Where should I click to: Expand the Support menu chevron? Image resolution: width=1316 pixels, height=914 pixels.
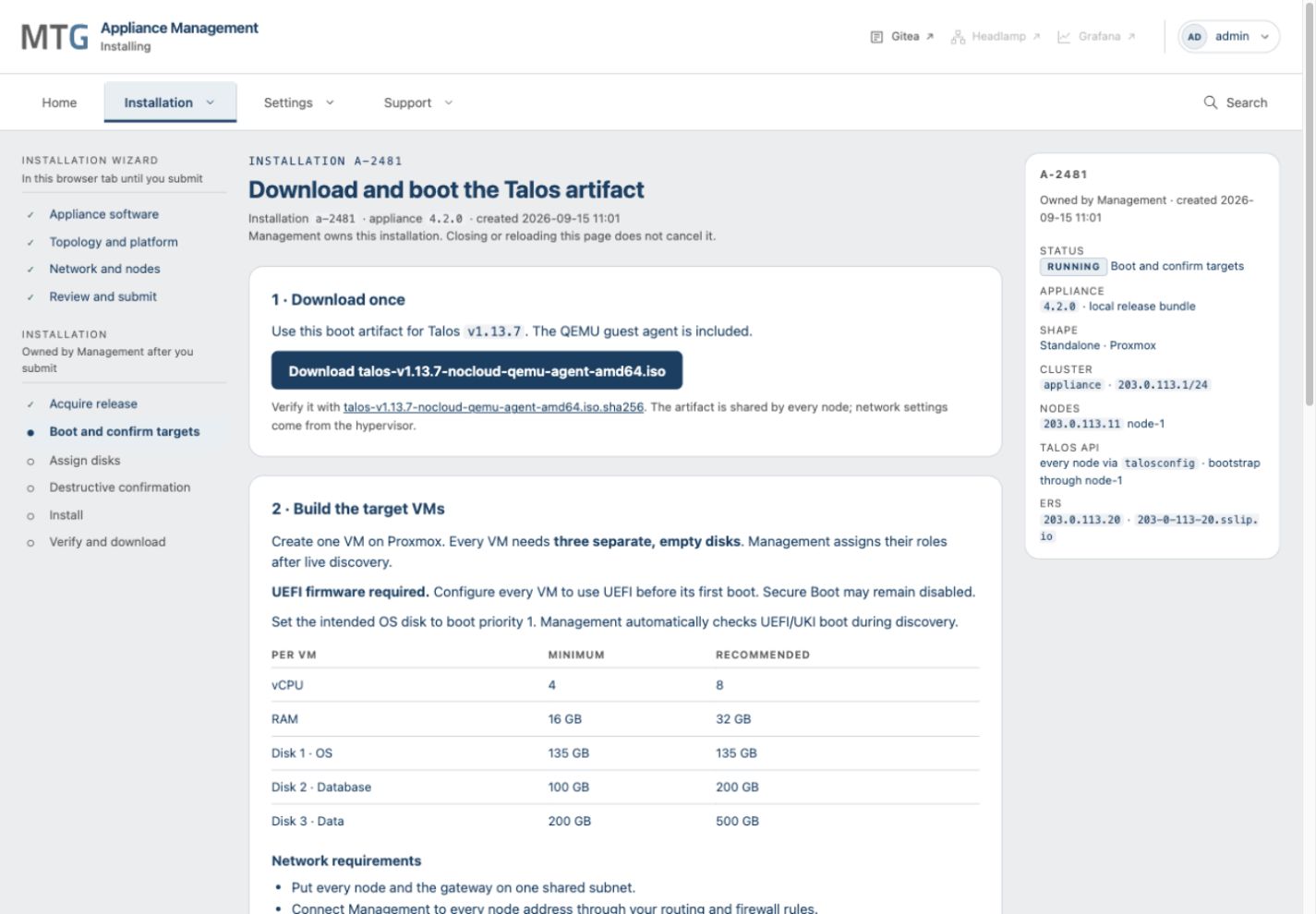click(449, 102)
